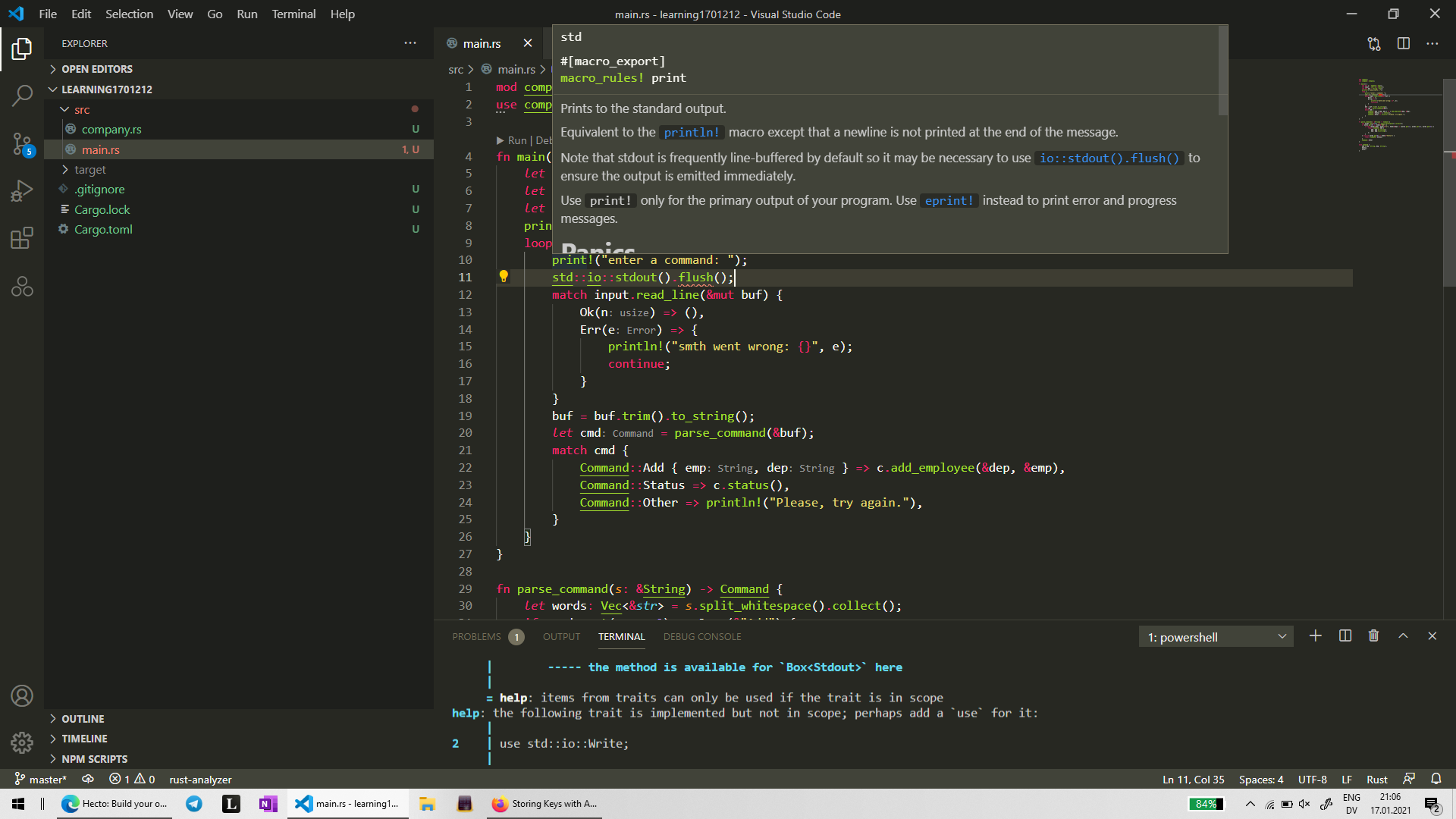Close the terminal panel
The height and width of the screenshot is (819, 1456).
[1432, 636]
